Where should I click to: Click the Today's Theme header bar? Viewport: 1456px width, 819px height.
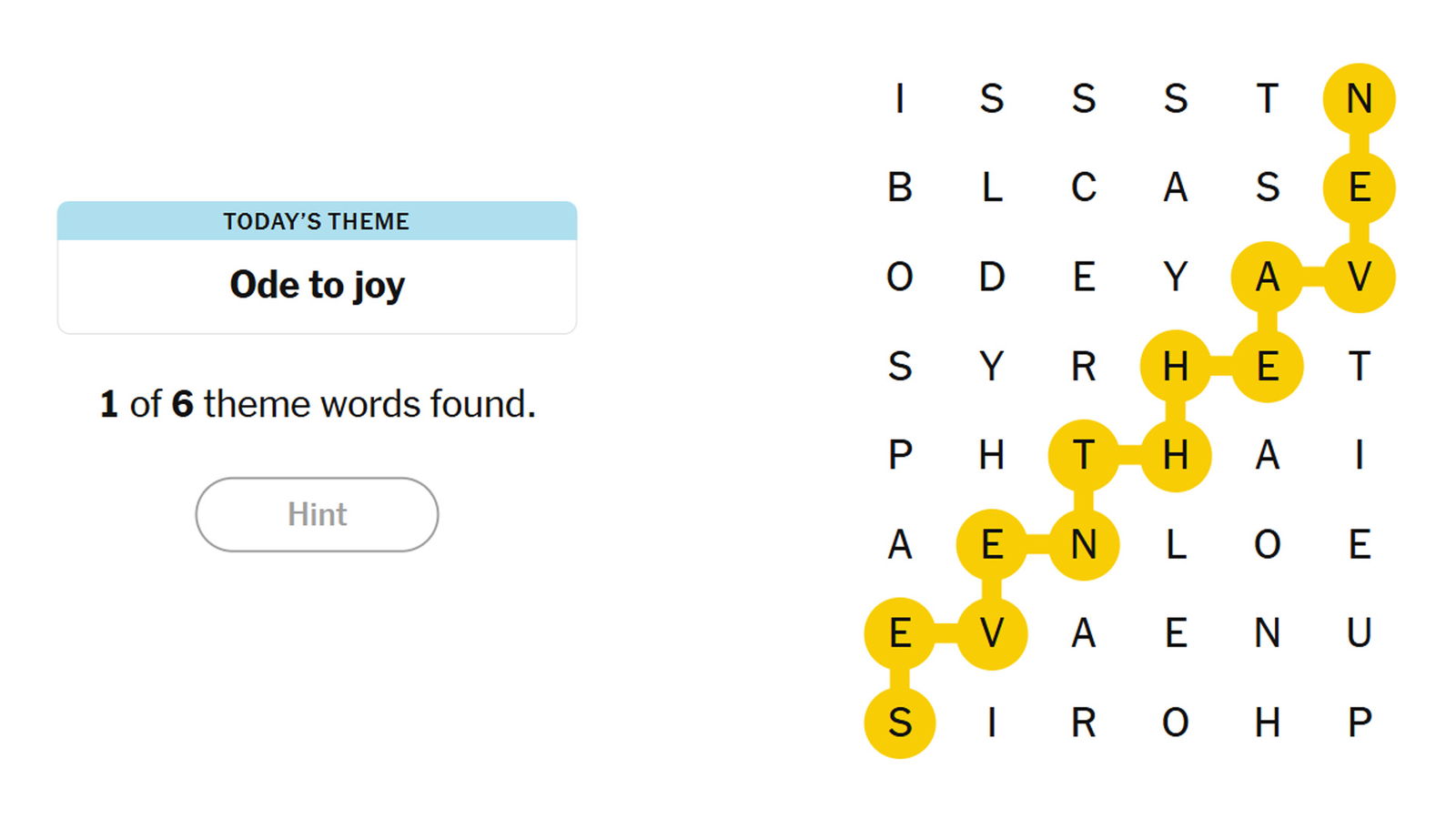317,221
